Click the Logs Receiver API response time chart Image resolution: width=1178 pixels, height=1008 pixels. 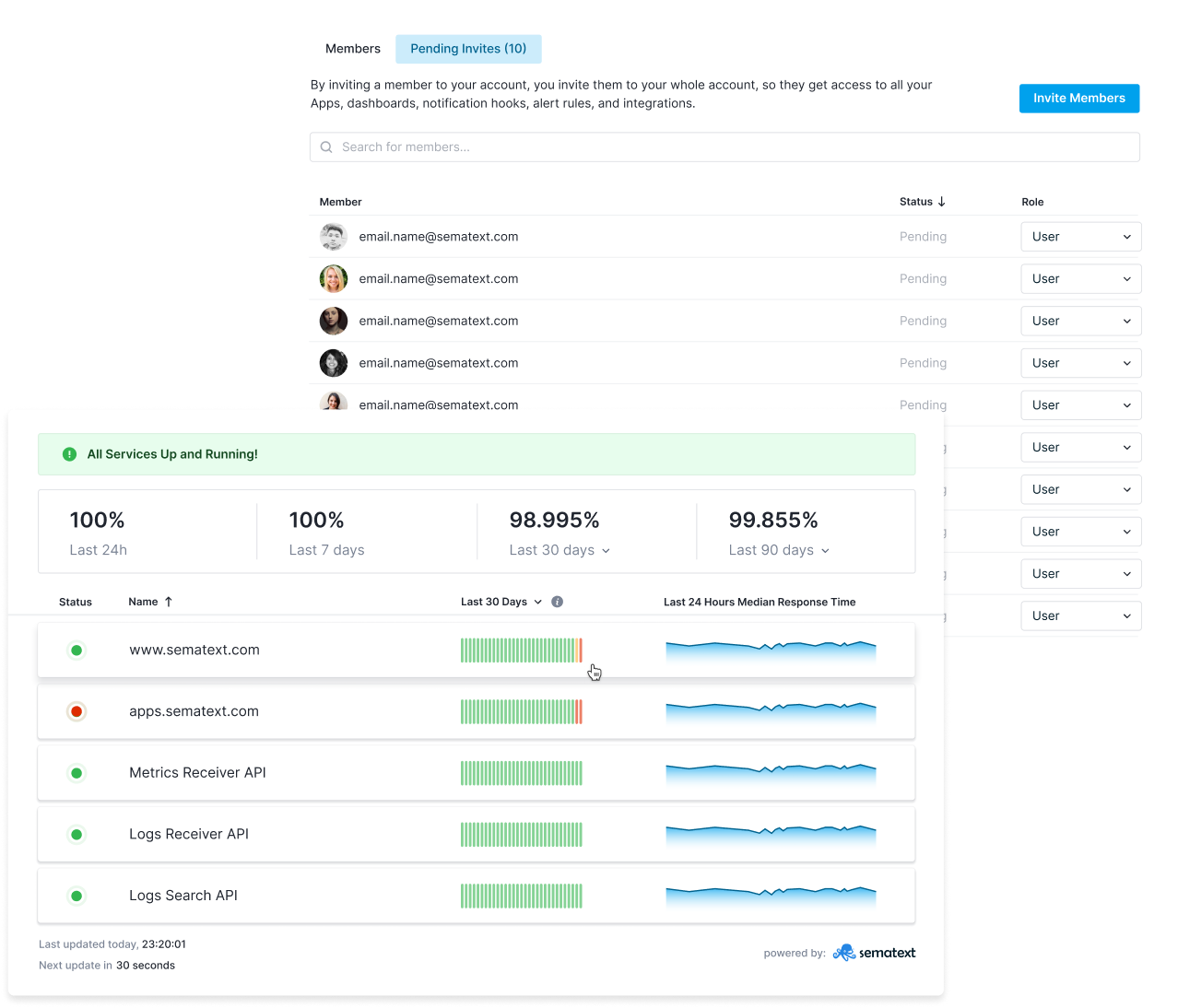771,836
